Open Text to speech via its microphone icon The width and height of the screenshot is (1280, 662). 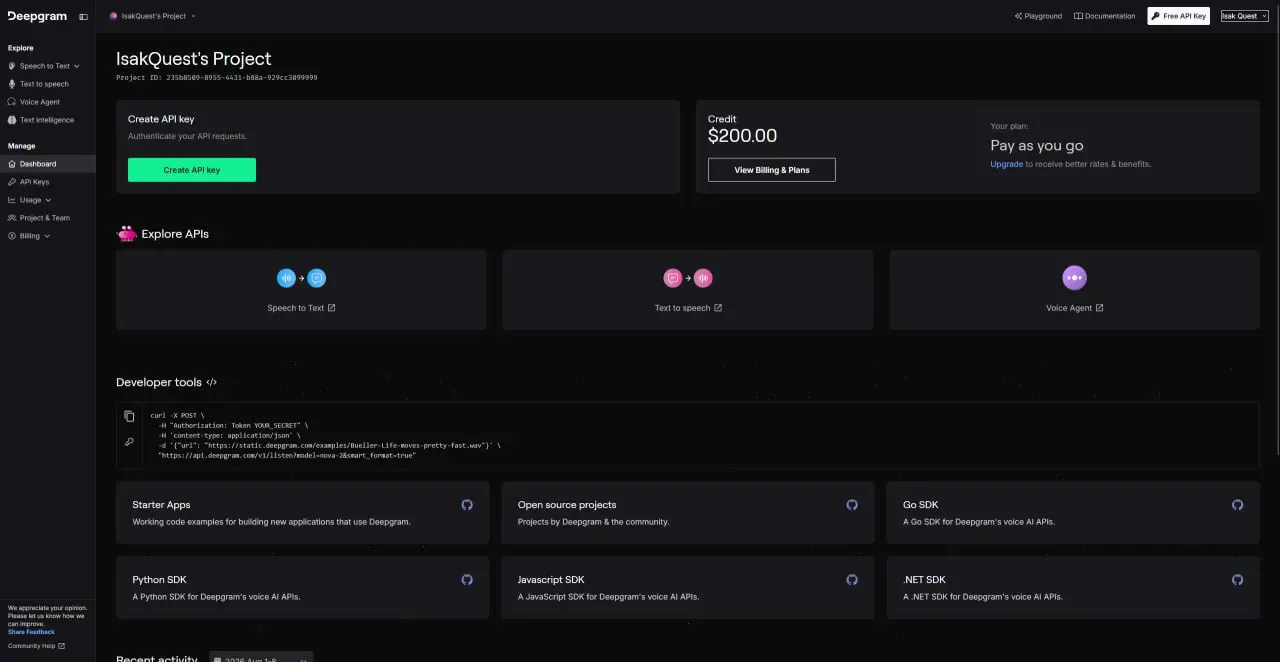(x=12, y=84)
